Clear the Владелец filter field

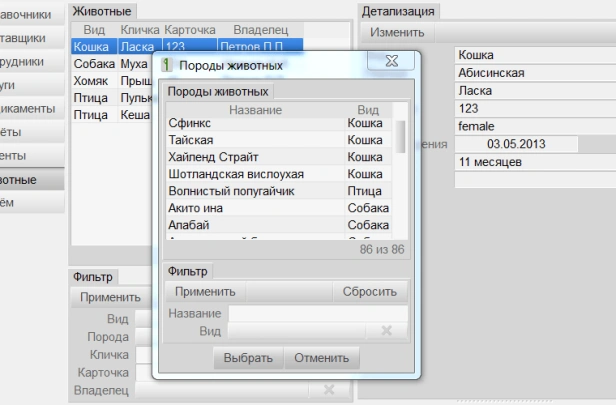(328, 389)
